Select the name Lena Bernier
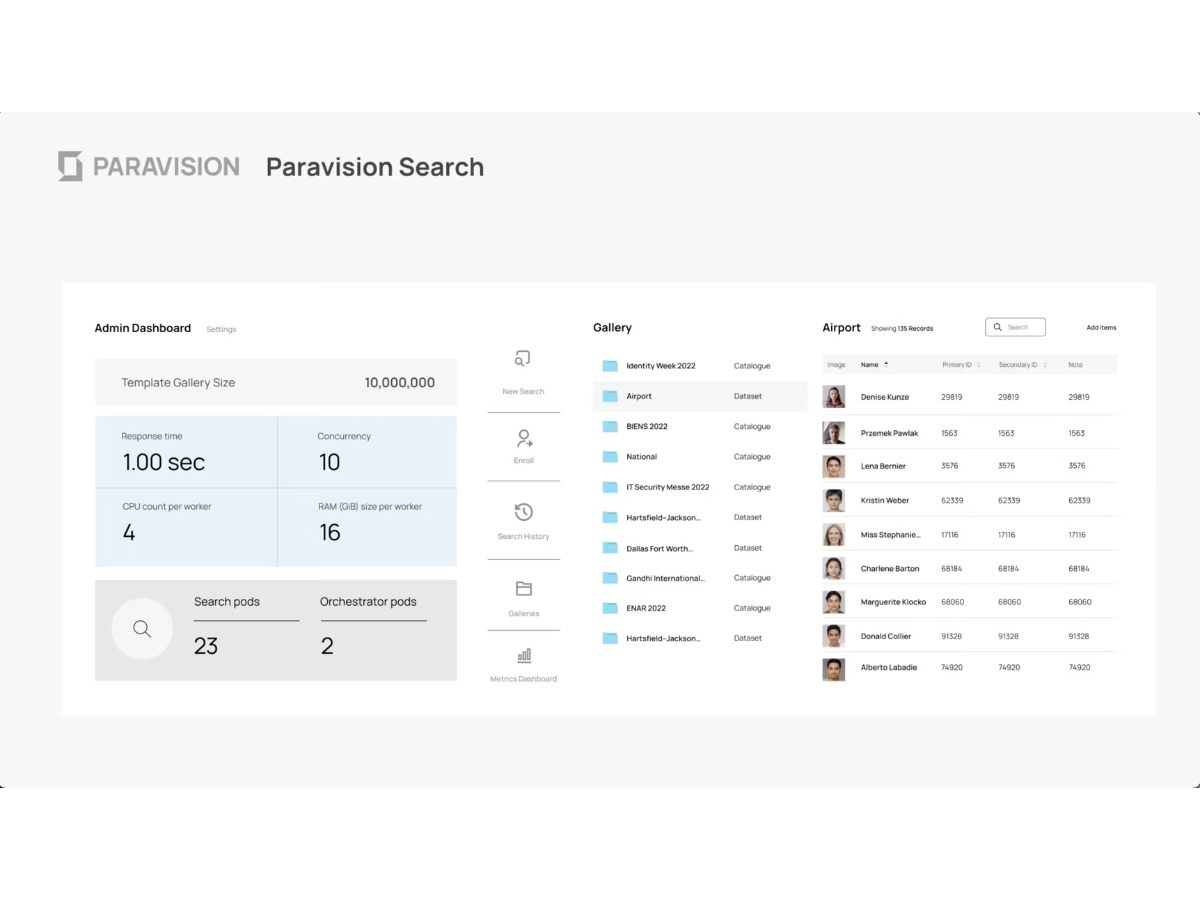The width and height of the screenshot is (1200, 900). pyautogui.click(x=883, y=466)
